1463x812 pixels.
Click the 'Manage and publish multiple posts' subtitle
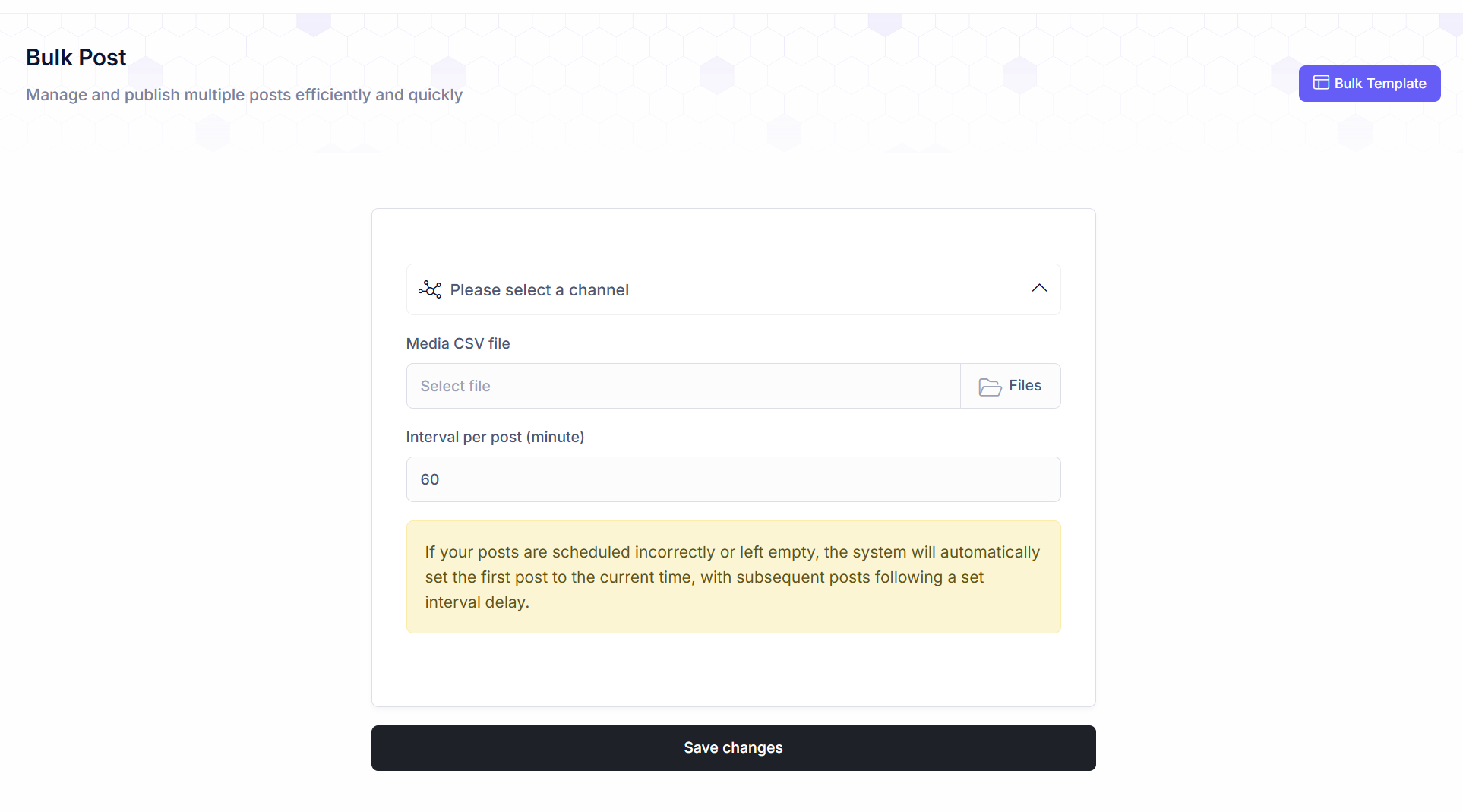[x=244, y=95]
